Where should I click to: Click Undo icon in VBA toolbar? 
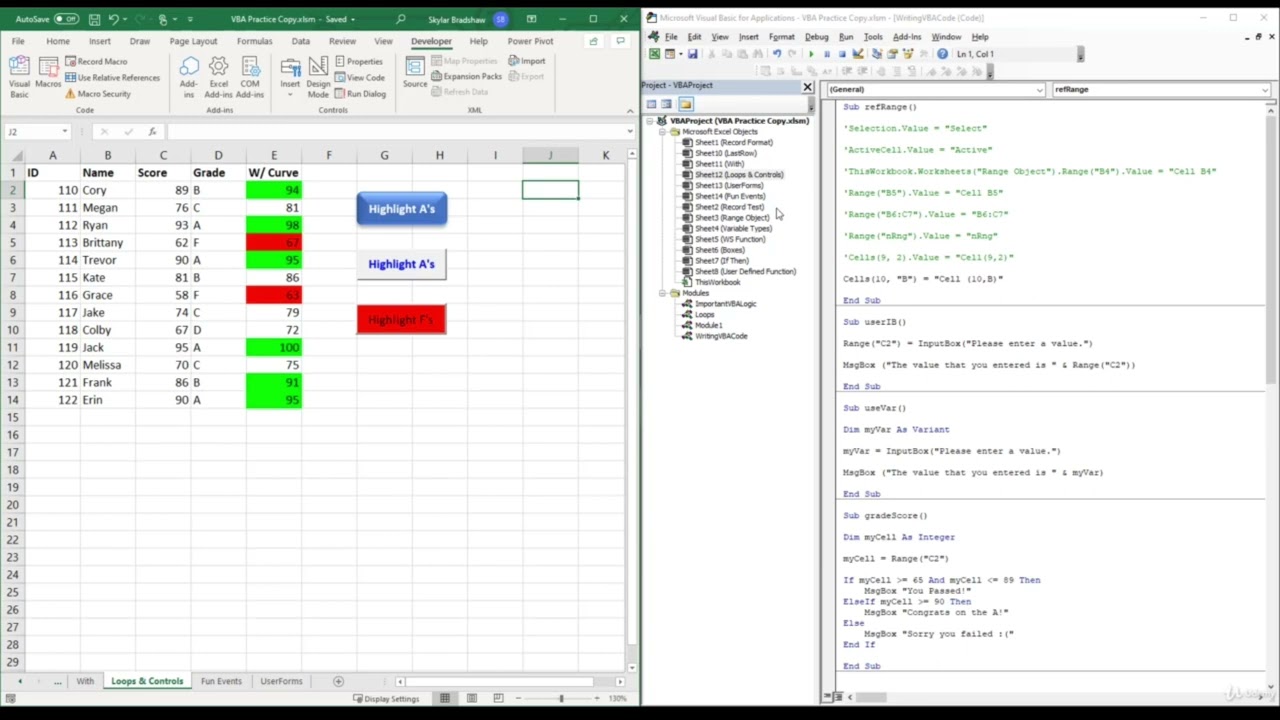(776, 54)
